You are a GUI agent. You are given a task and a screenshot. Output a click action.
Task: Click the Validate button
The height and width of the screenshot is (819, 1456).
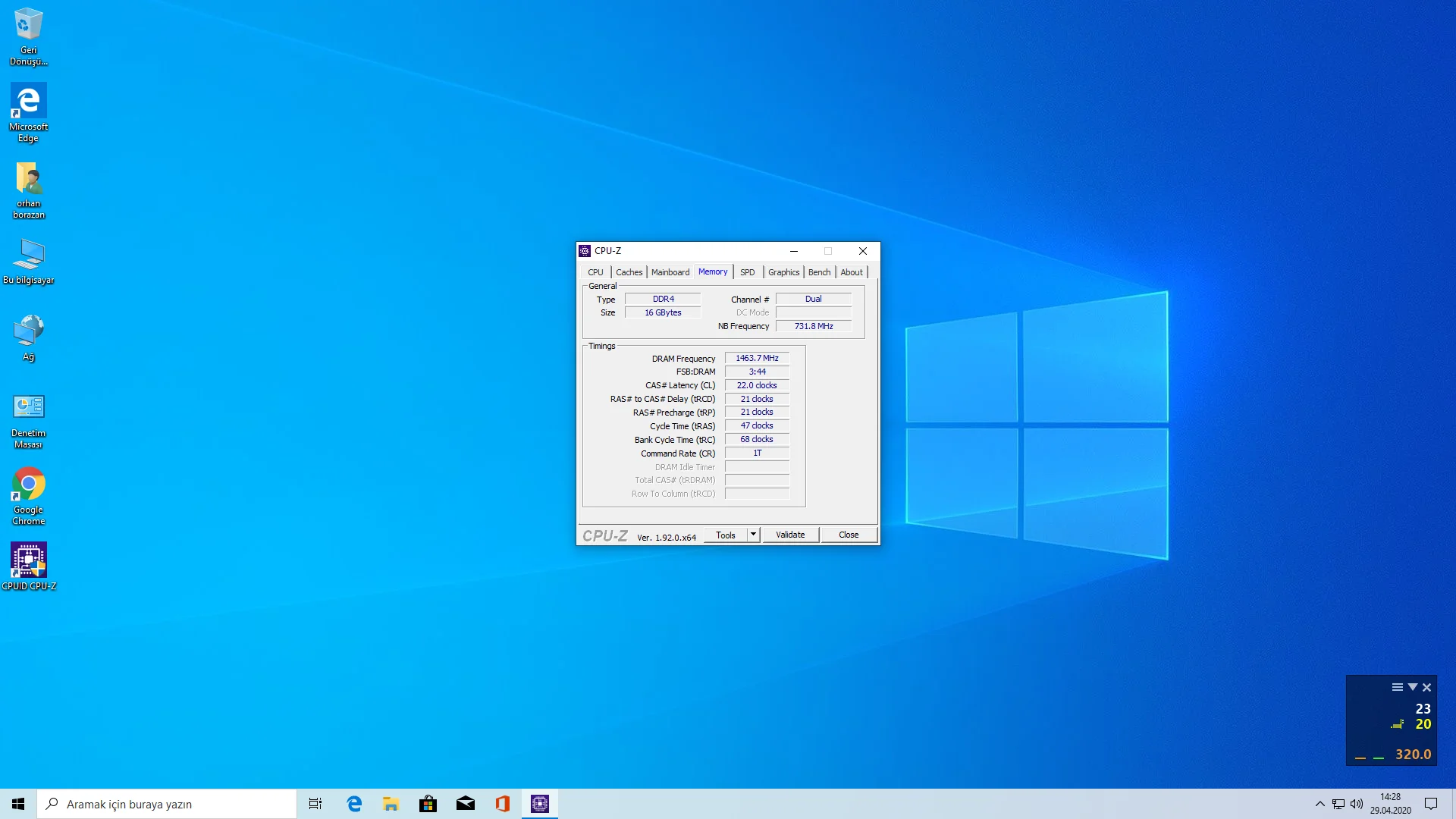tap(789, 535)
